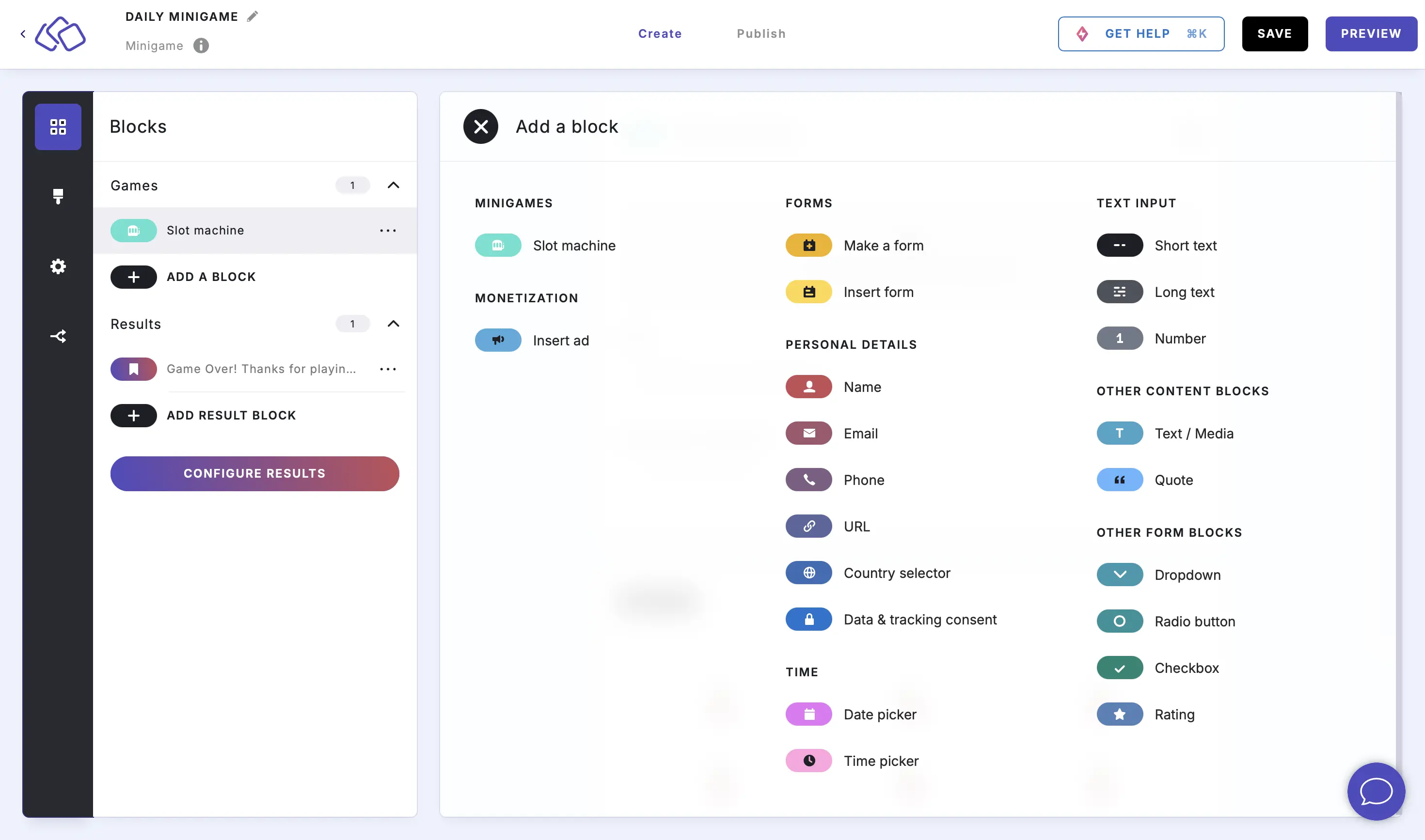Screen dimensions: 1425x840
Task: Click the Number text input icon
Action: pyautogui.click(x=1119, y=338)
